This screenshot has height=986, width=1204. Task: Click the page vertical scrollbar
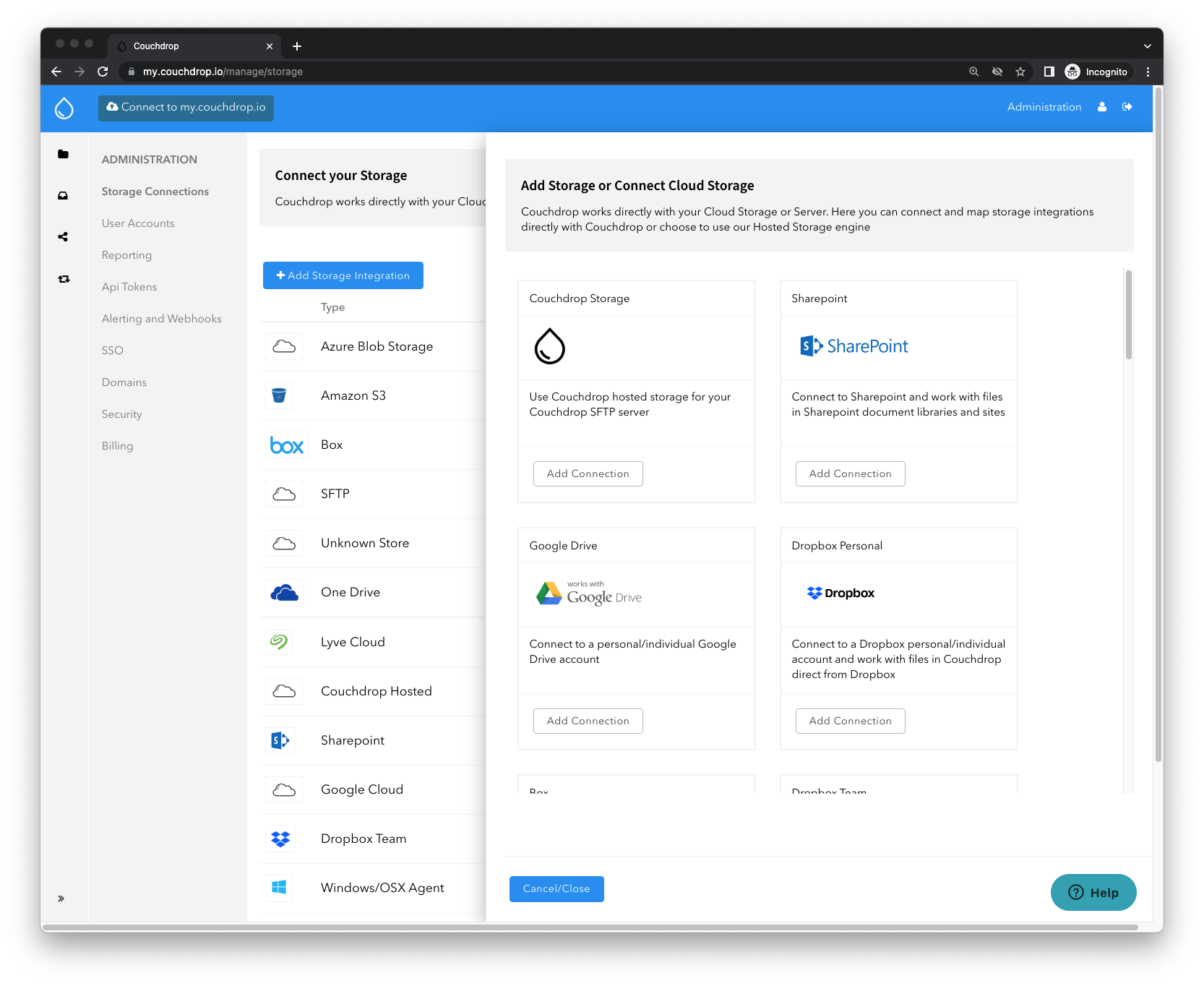click(x=1158, y=425)
